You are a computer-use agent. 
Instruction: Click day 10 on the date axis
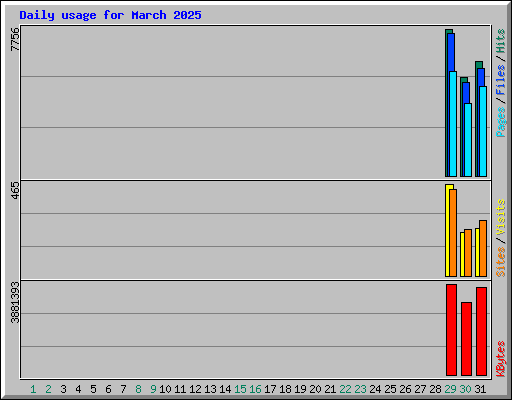[x=165, y=389]
